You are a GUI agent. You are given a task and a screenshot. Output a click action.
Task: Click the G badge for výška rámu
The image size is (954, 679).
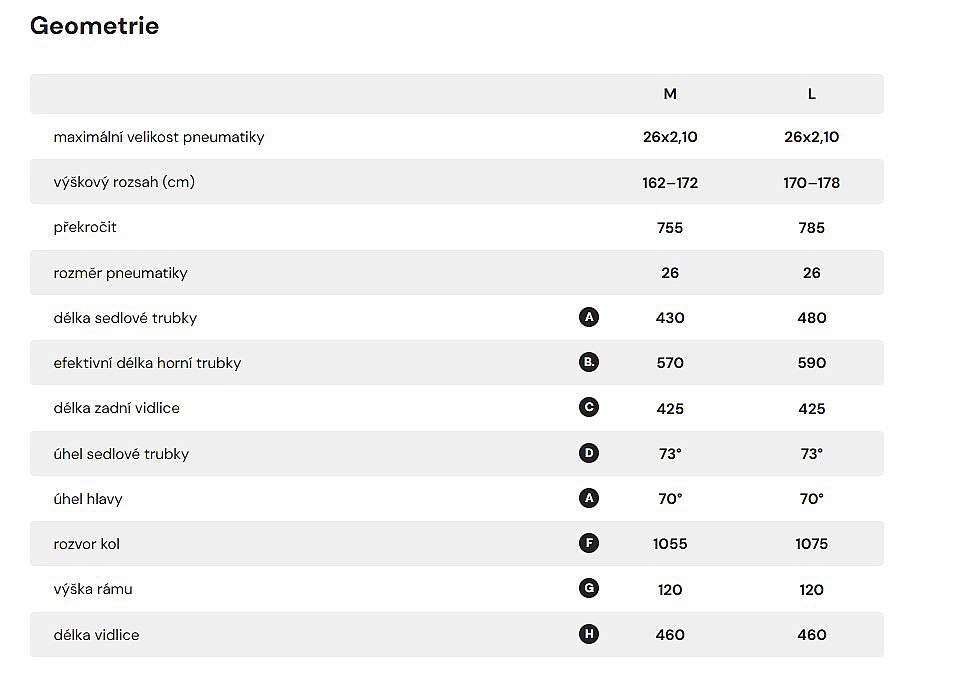point(589,589)
